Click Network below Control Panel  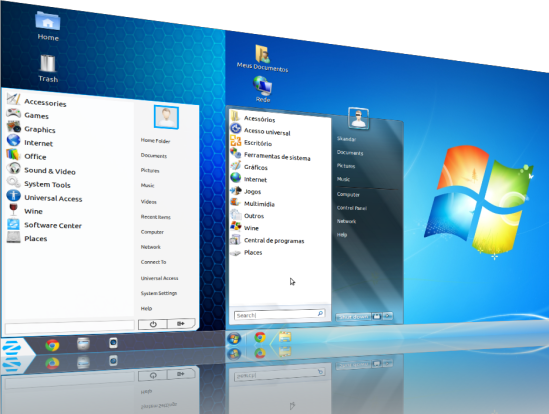(x=346, y=221)
